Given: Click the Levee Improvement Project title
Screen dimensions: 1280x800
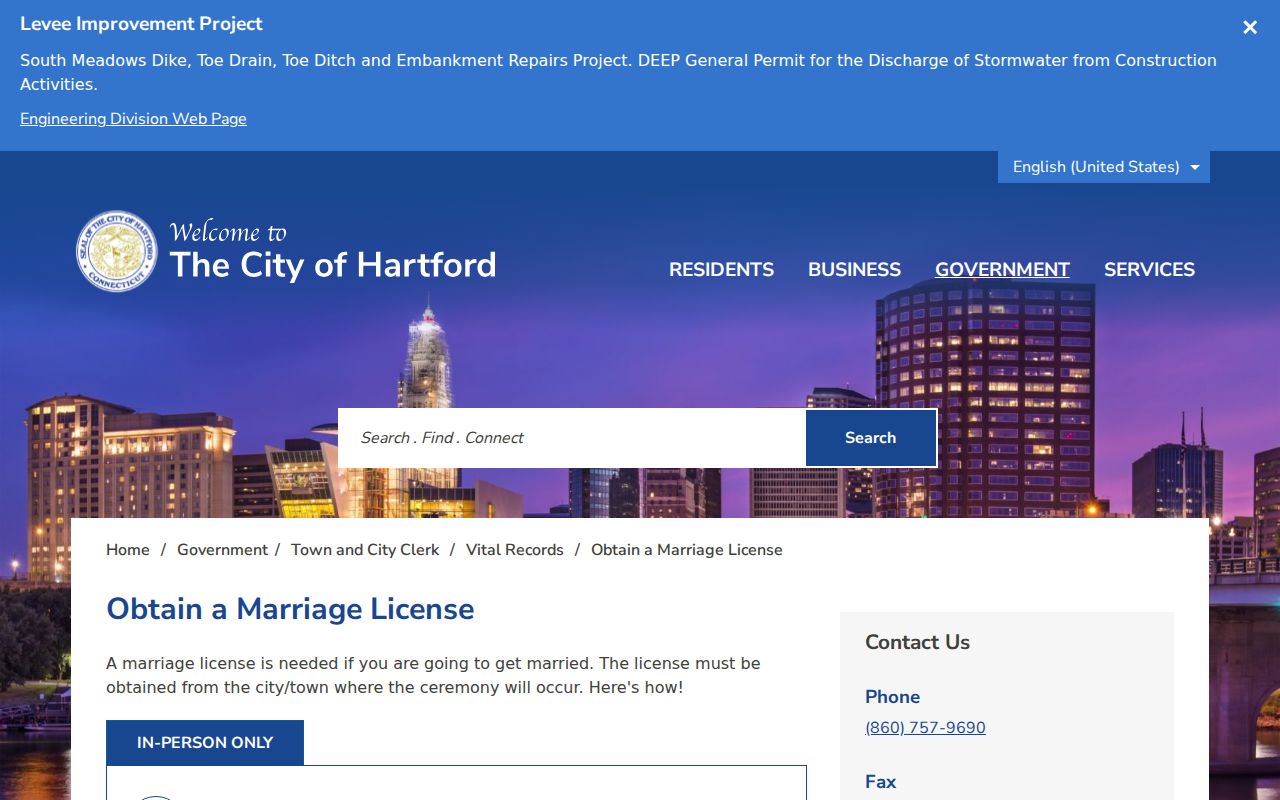Looking at the screenshot, I should tap(141, 24).
